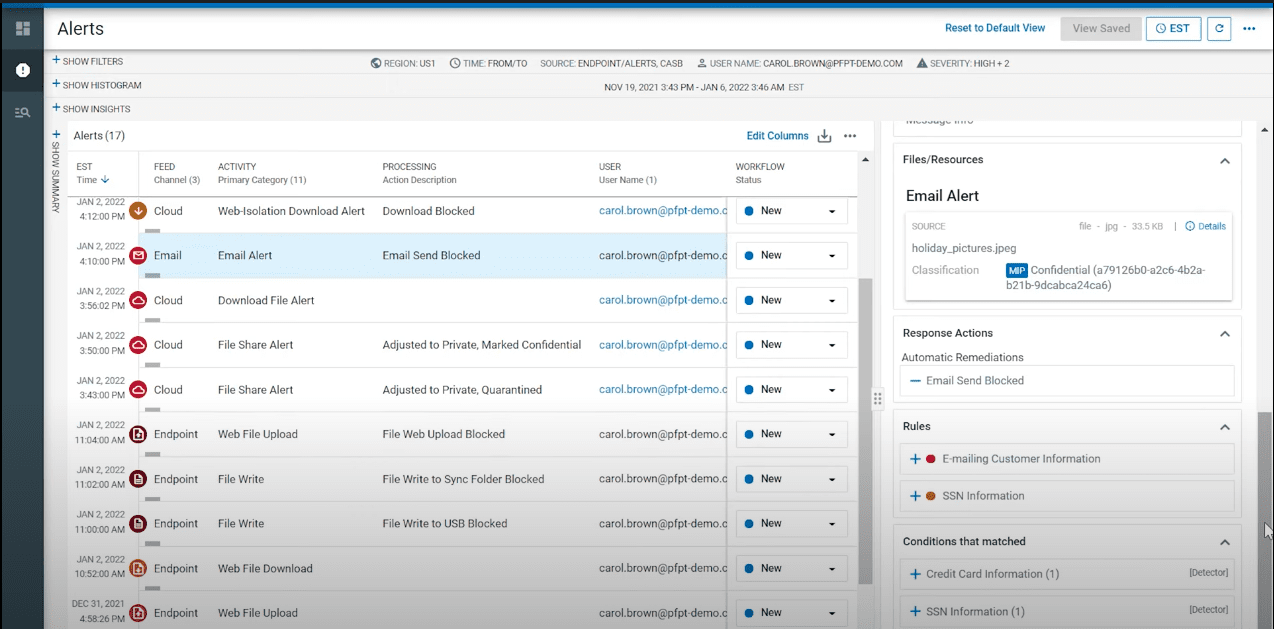Open the New workflow status dropdown on the top row
The width and height of the screenshot is (1274, 629).
click(x=831, y=210)
